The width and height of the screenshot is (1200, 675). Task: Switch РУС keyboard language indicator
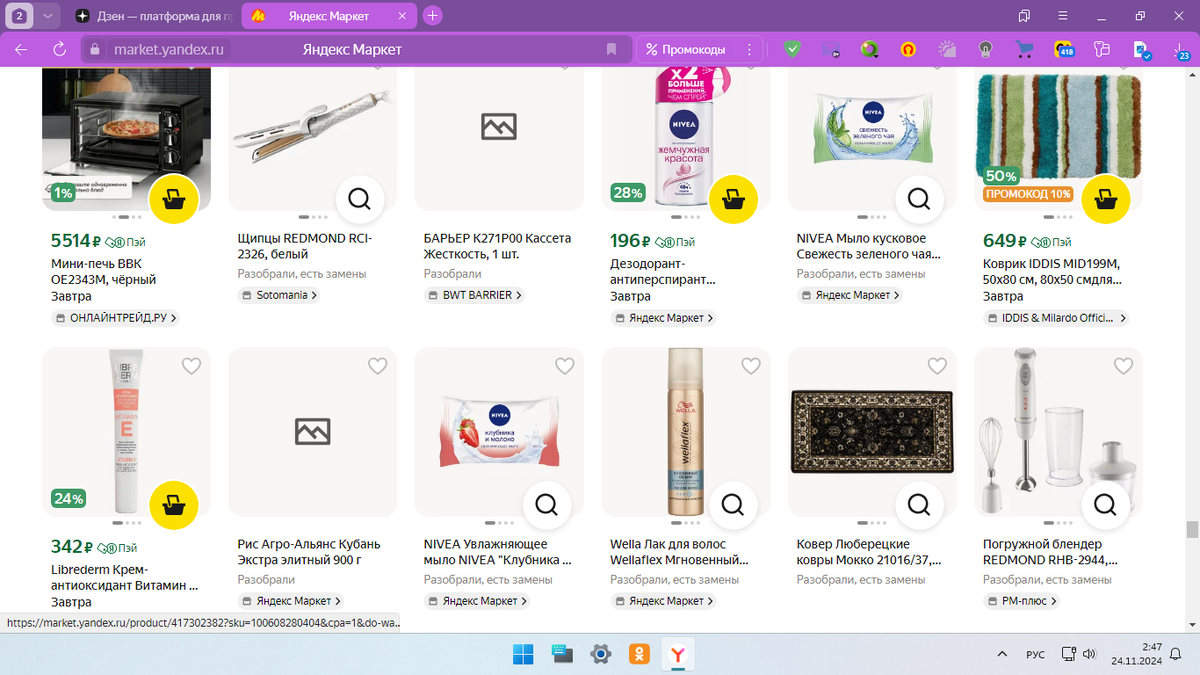tap(1036, 654)
